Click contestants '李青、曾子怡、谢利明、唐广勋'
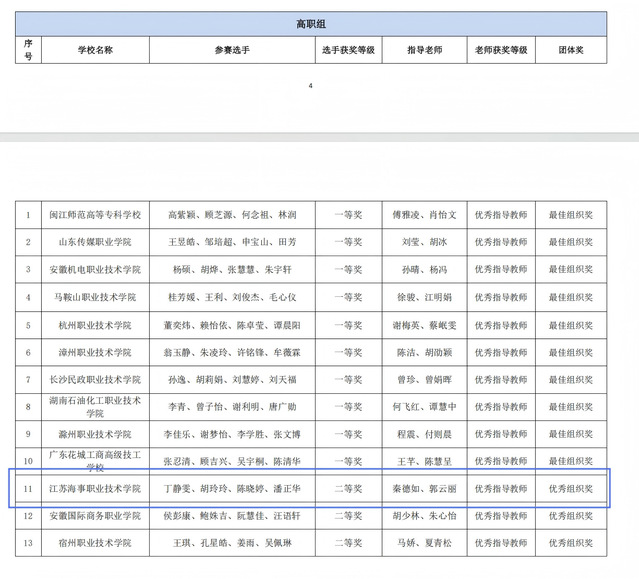Image resolution: width=639 pixels, height=579 pixels. point(232,407)
